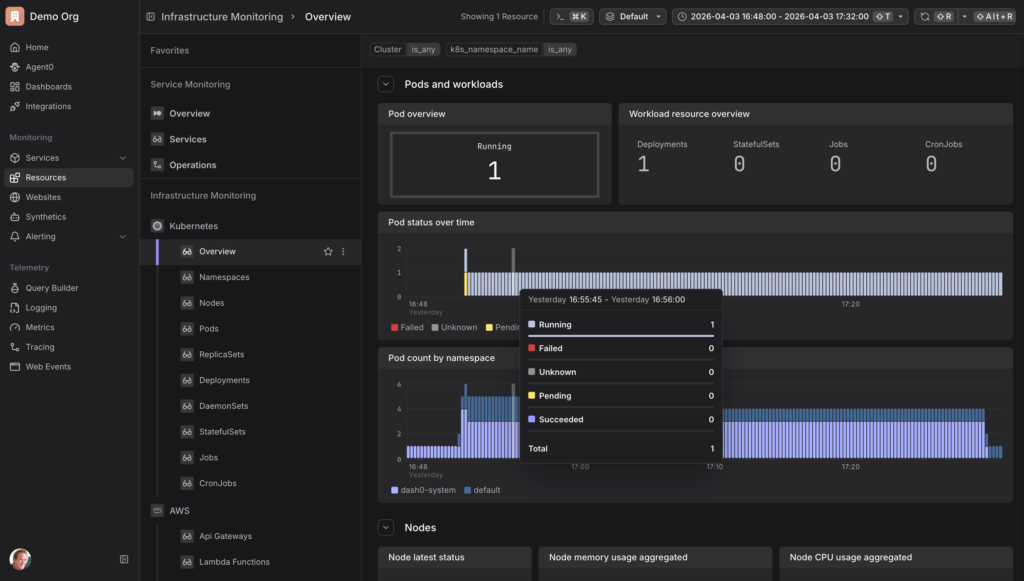
Task: Toggle the side panel icon beside Infrastructure Monitoring
Action: (150, 17)
